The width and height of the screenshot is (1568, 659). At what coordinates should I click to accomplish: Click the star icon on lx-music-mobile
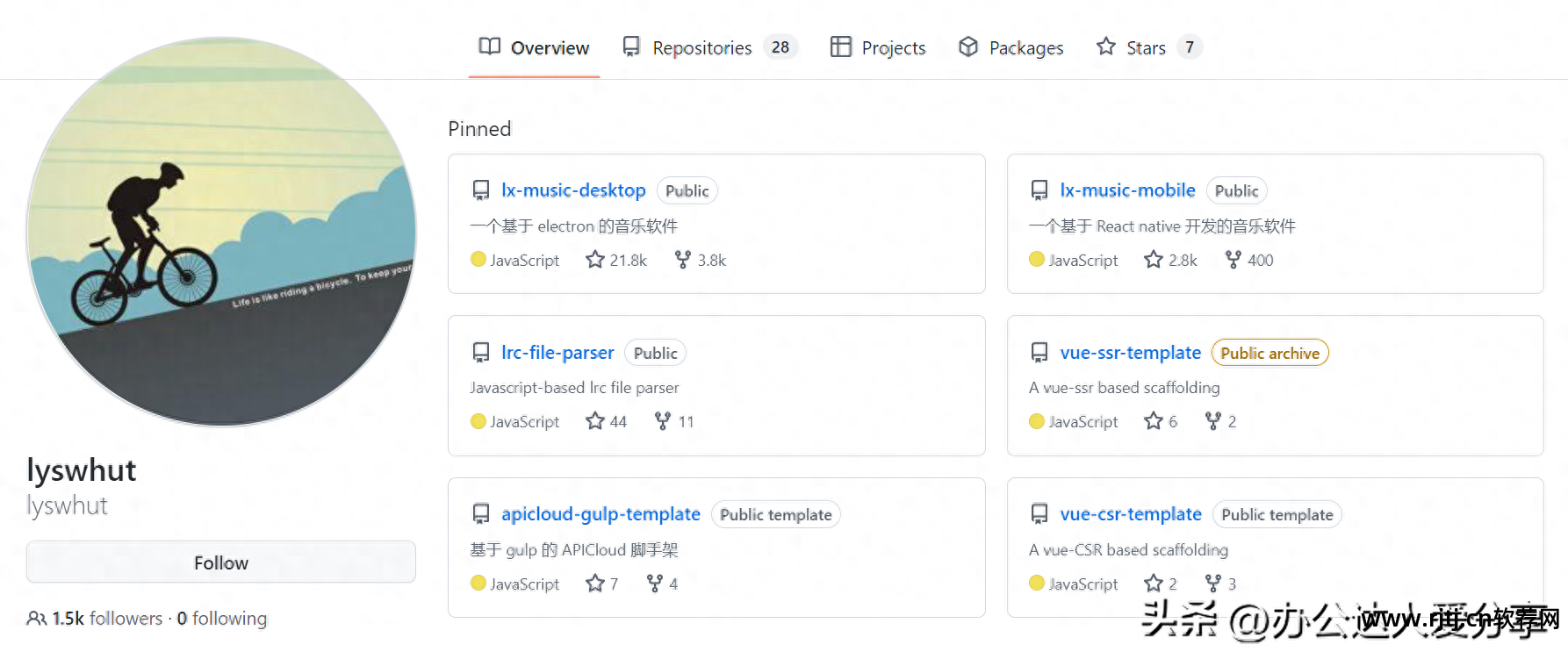(x=1154, y=260)
